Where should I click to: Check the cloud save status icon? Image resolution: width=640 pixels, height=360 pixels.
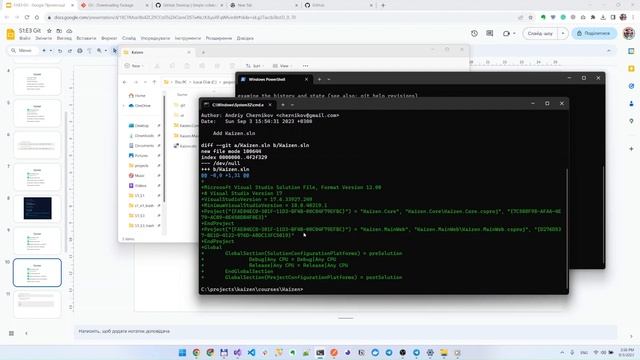point(69,31)
